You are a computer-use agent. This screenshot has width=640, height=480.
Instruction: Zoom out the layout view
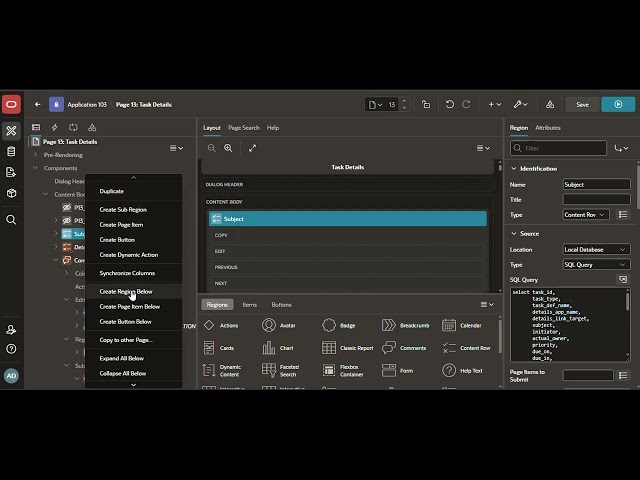[211, 148]
